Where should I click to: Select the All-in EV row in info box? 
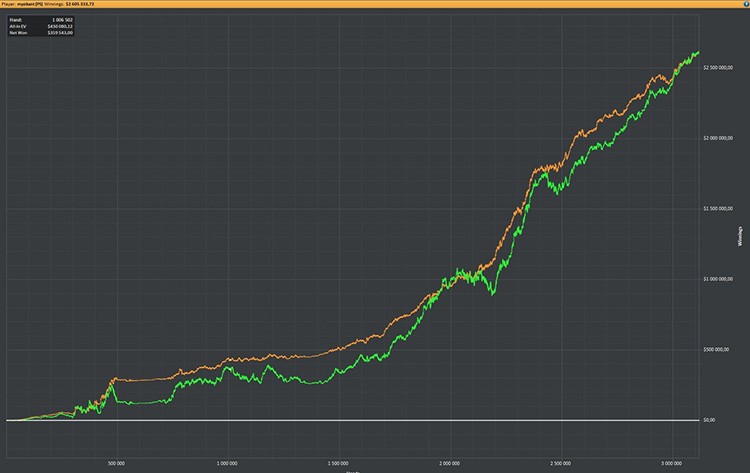point(39,26)
